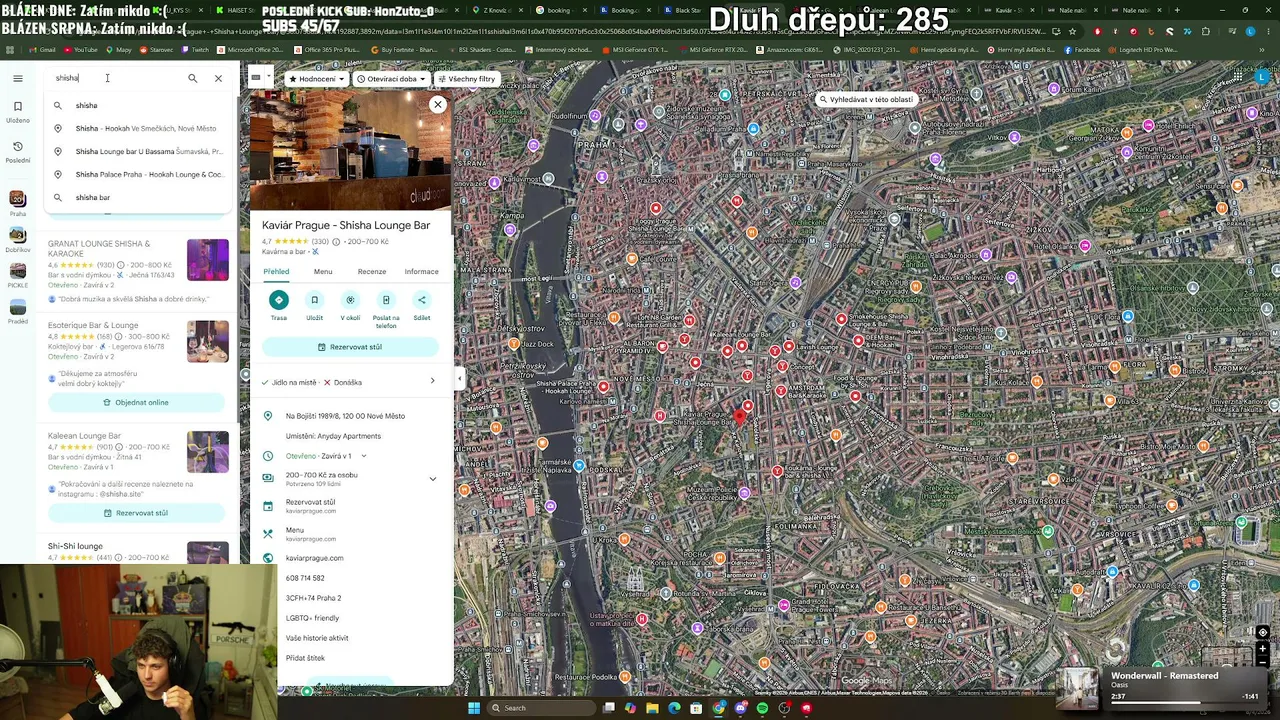Open File Explorer from the taskbar
This screenshot has height=720, width=1280.
click(652, 708)
